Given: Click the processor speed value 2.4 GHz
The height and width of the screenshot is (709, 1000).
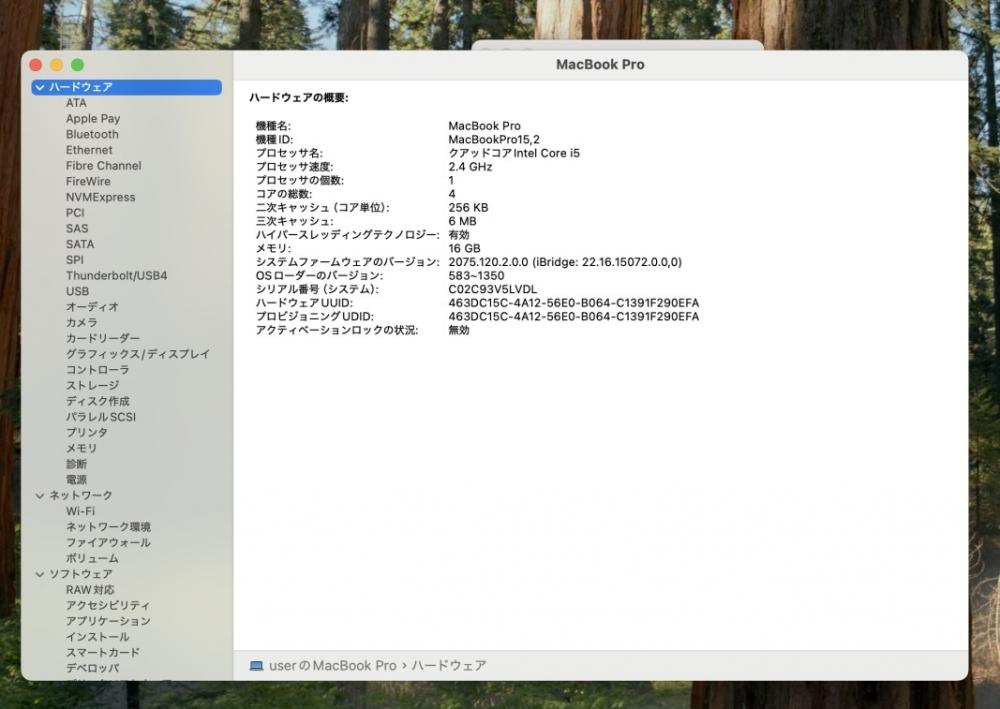Looking at the screenshot, I should tap(470, 167).
